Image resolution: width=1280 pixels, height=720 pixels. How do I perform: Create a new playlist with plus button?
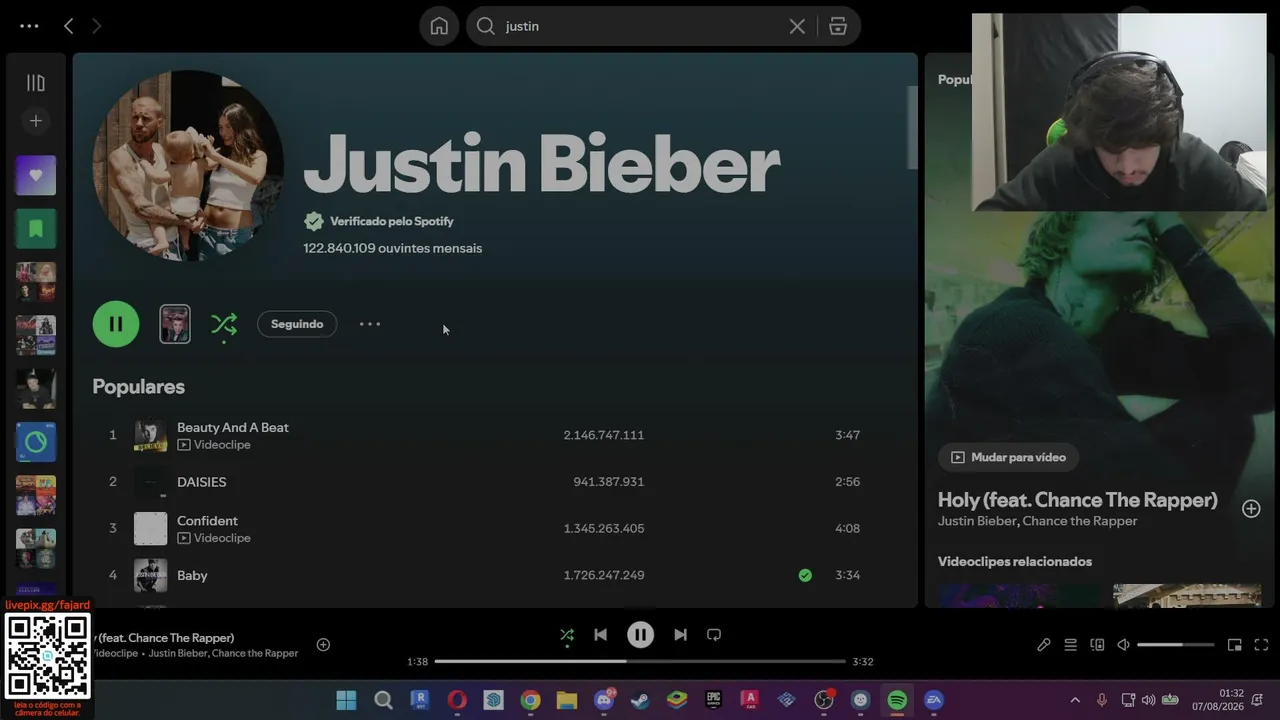pyautogui.click(x=36, y=121)
